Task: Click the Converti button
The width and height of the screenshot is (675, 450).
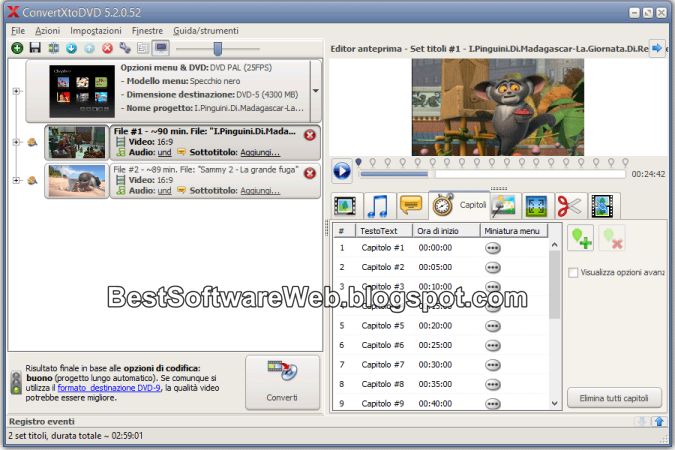Action: point(282,382)
